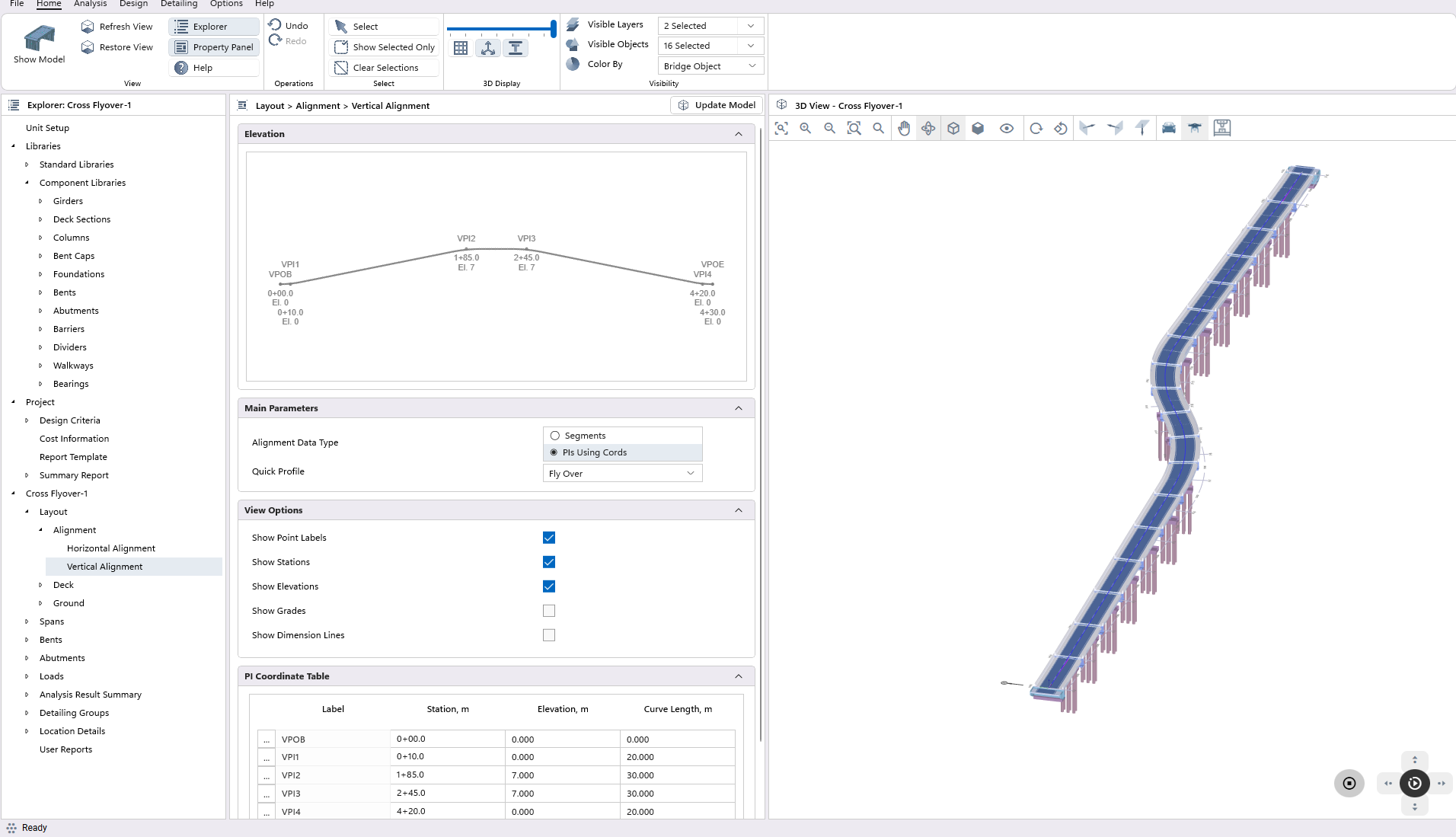Click the solid shaded cube icon
1456x837 pixels.
click(978, 129)
